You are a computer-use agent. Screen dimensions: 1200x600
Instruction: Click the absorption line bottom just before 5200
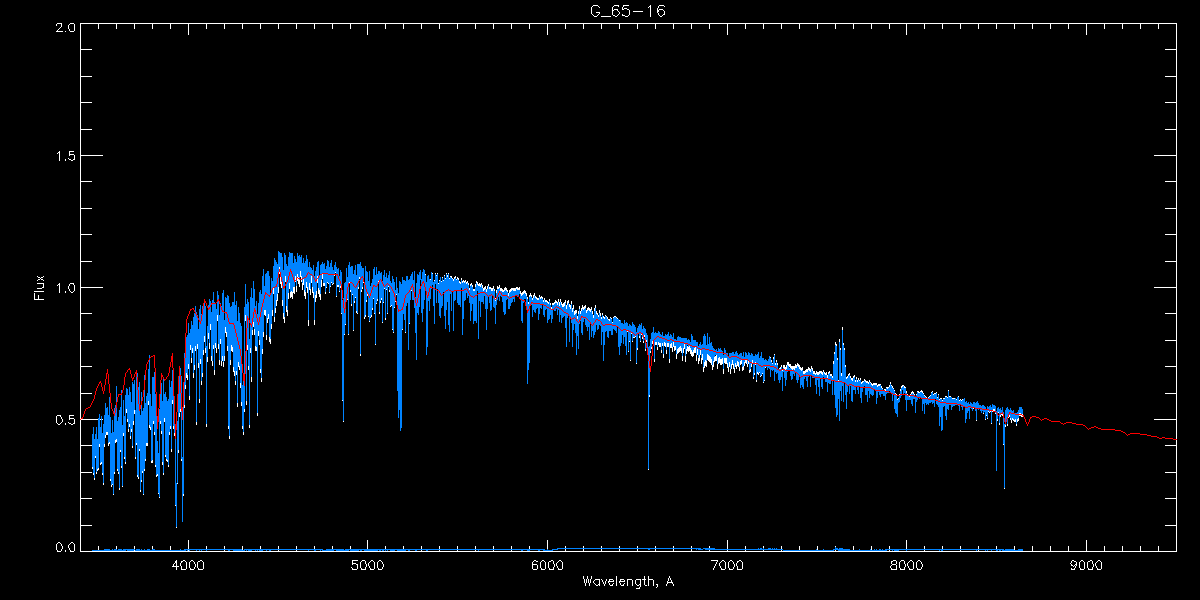tap(401, 429)
